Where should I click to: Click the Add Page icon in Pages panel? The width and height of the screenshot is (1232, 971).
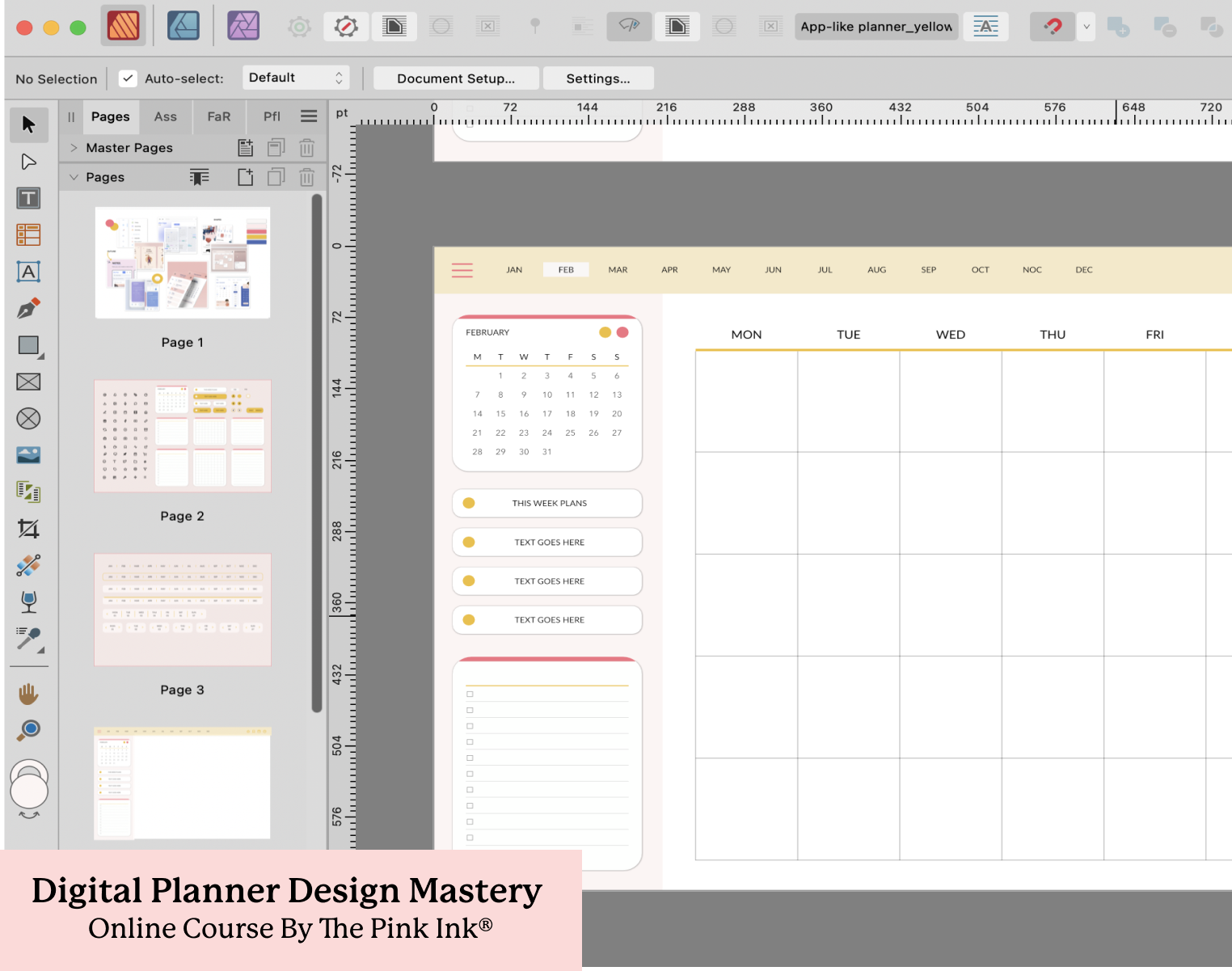point(245,177)
